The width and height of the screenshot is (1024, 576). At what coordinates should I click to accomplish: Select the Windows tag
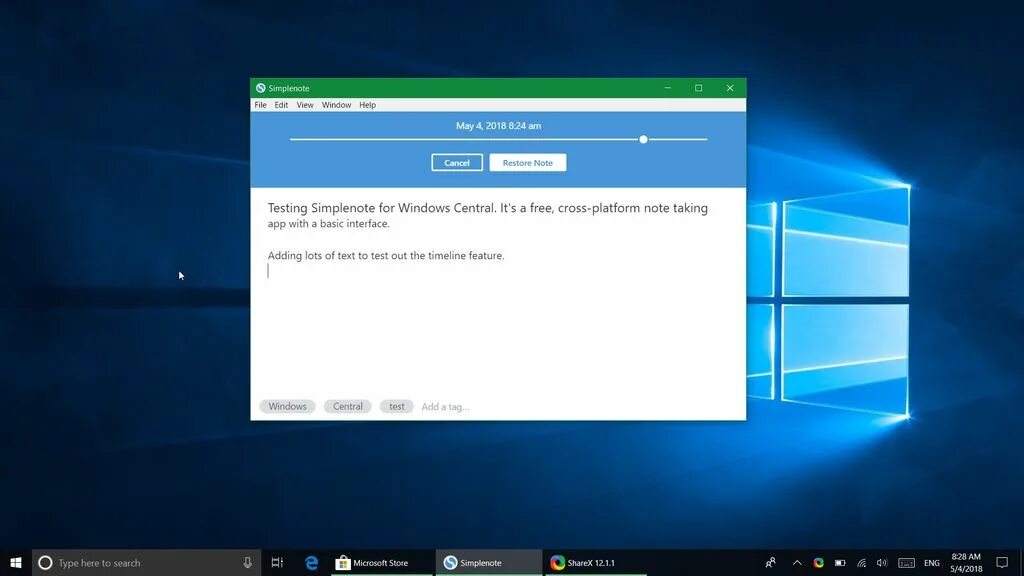pyautogui.click(x=287, y=406)
